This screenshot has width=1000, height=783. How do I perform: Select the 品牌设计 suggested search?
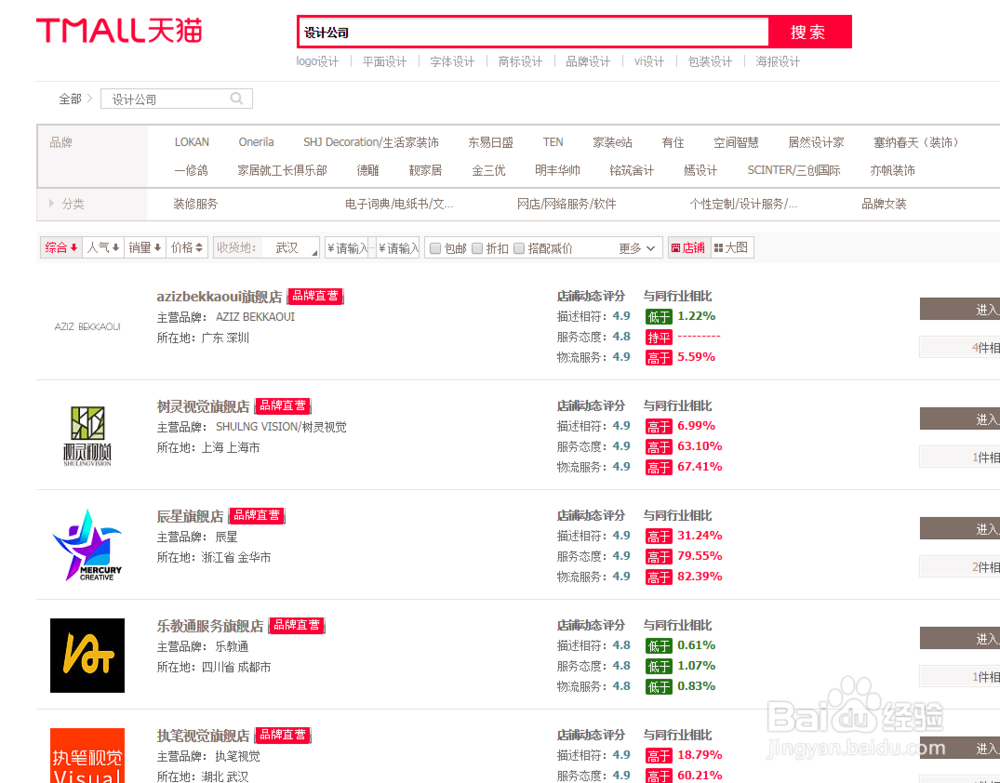(587, 61)
